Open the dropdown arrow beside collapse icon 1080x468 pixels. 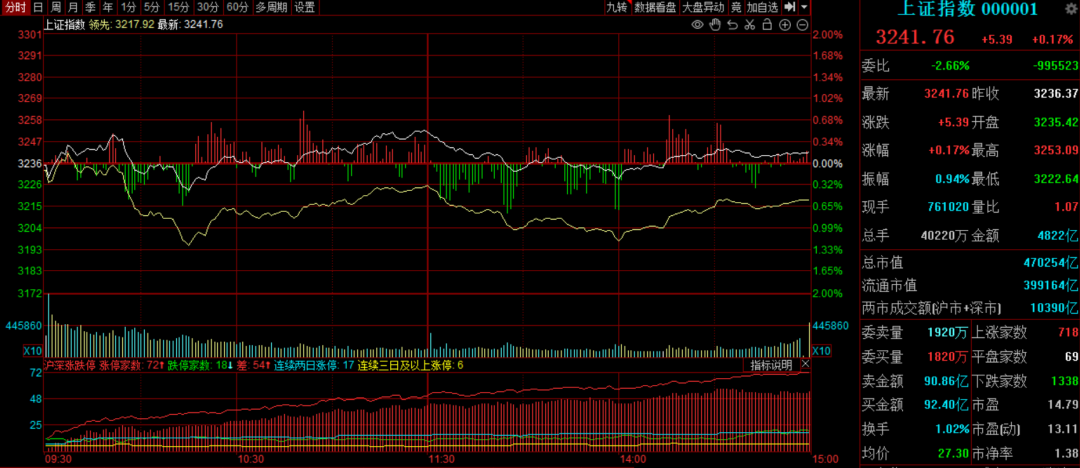tap(804, 8)
